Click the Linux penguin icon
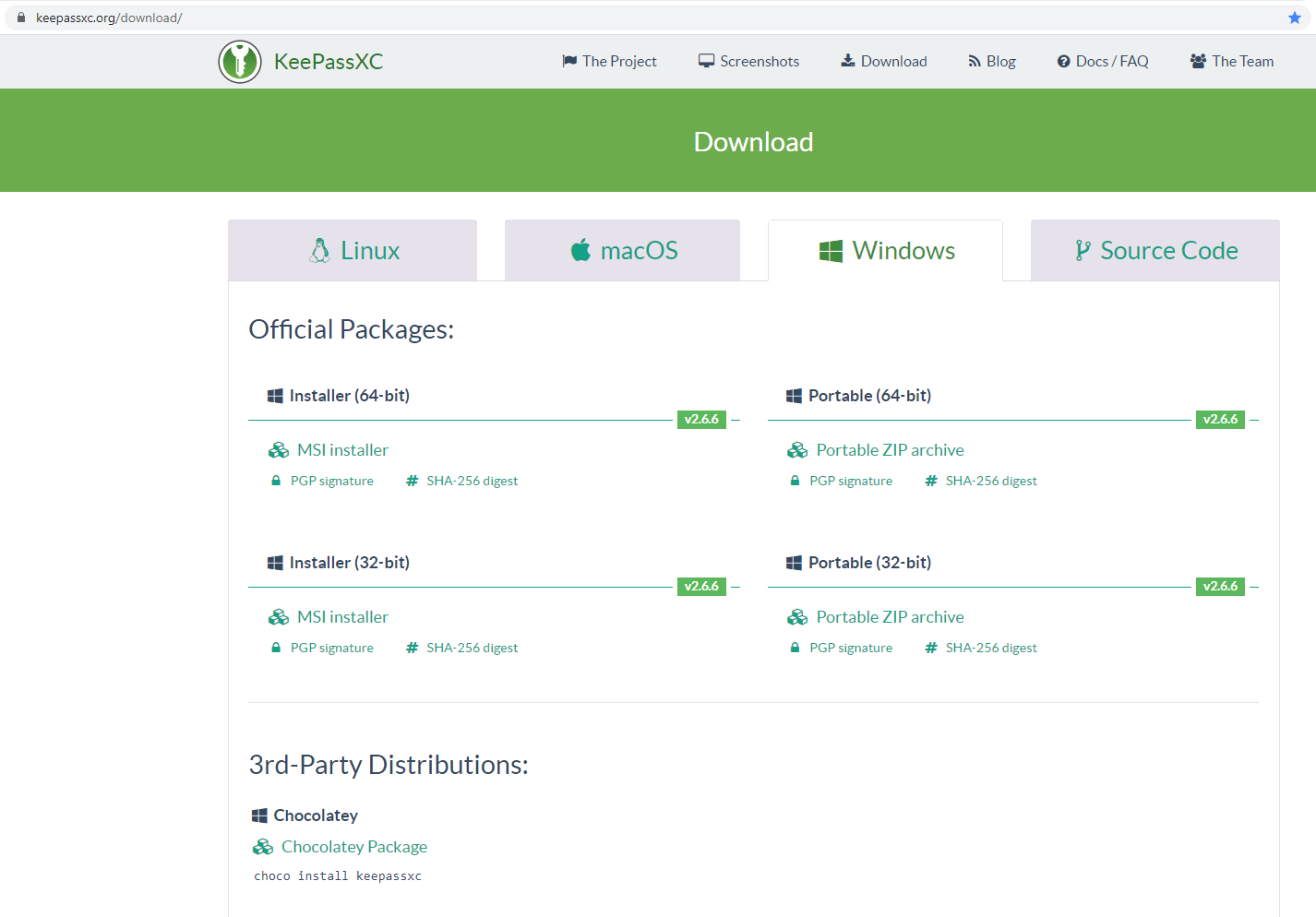The image size is (1316, 917). pyautogui.click(x=319, y=251)
